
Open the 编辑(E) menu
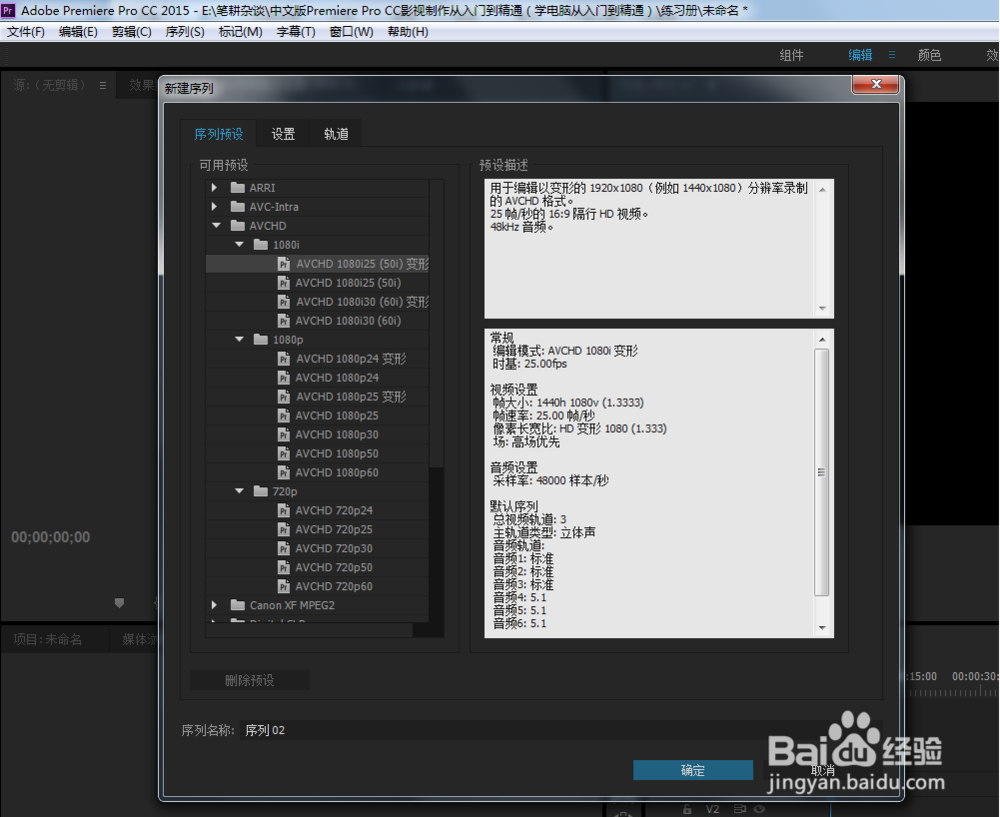78,32
